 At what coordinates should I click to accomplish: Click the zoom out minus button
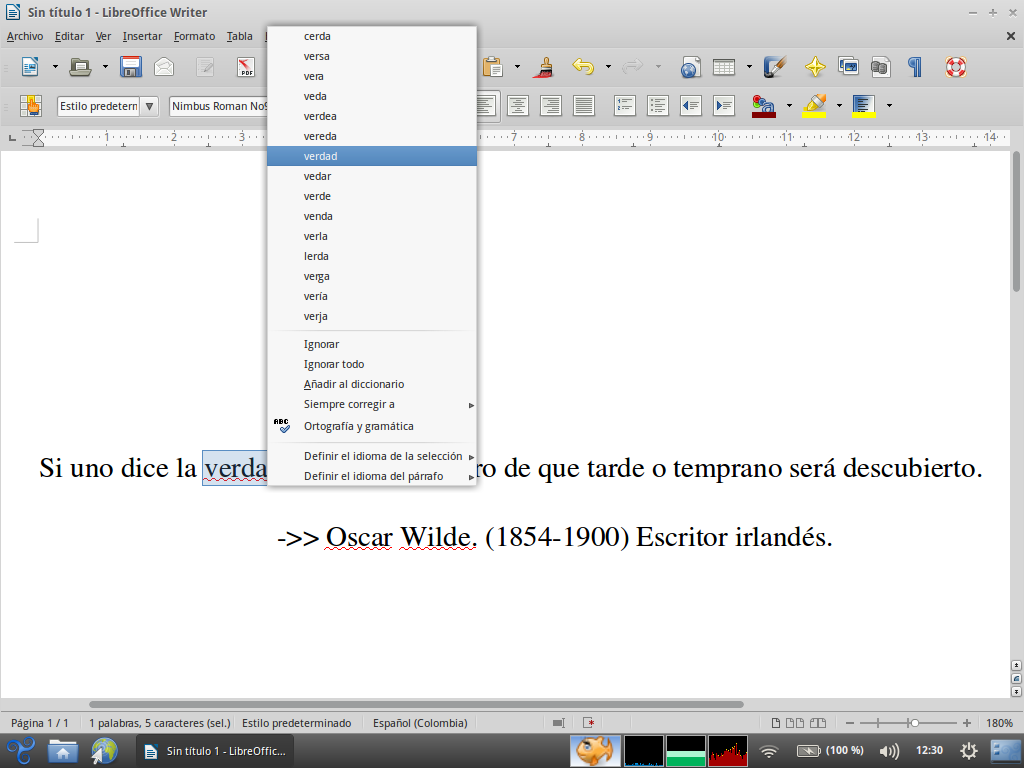tap(850, 723)
